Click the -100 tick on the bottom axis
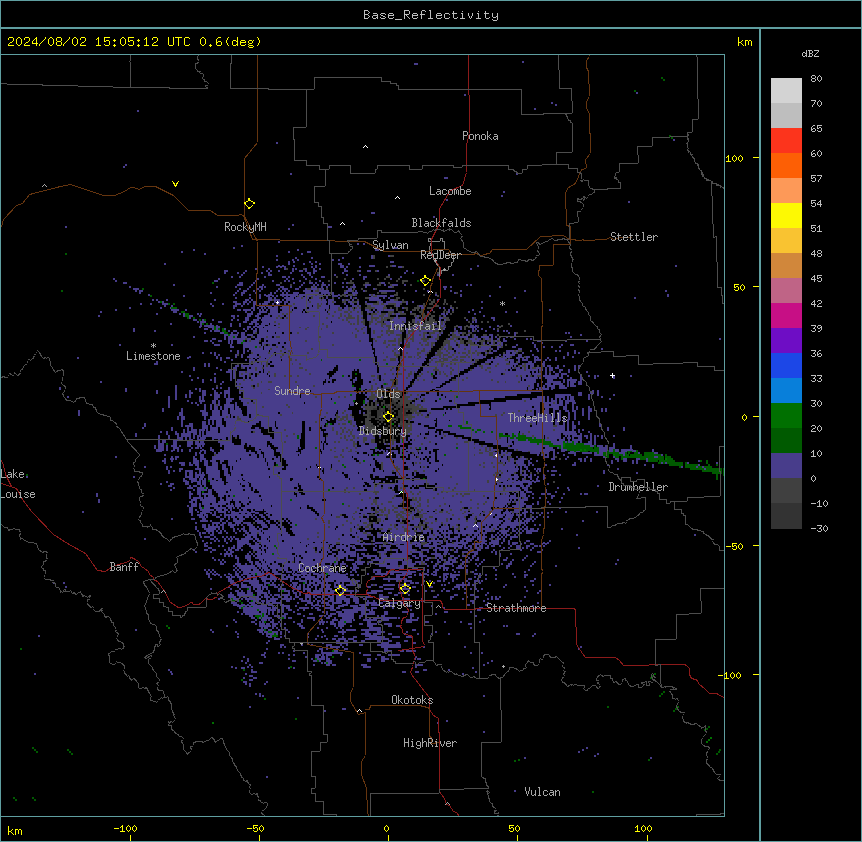862x842 pixels. coord(126,828)
